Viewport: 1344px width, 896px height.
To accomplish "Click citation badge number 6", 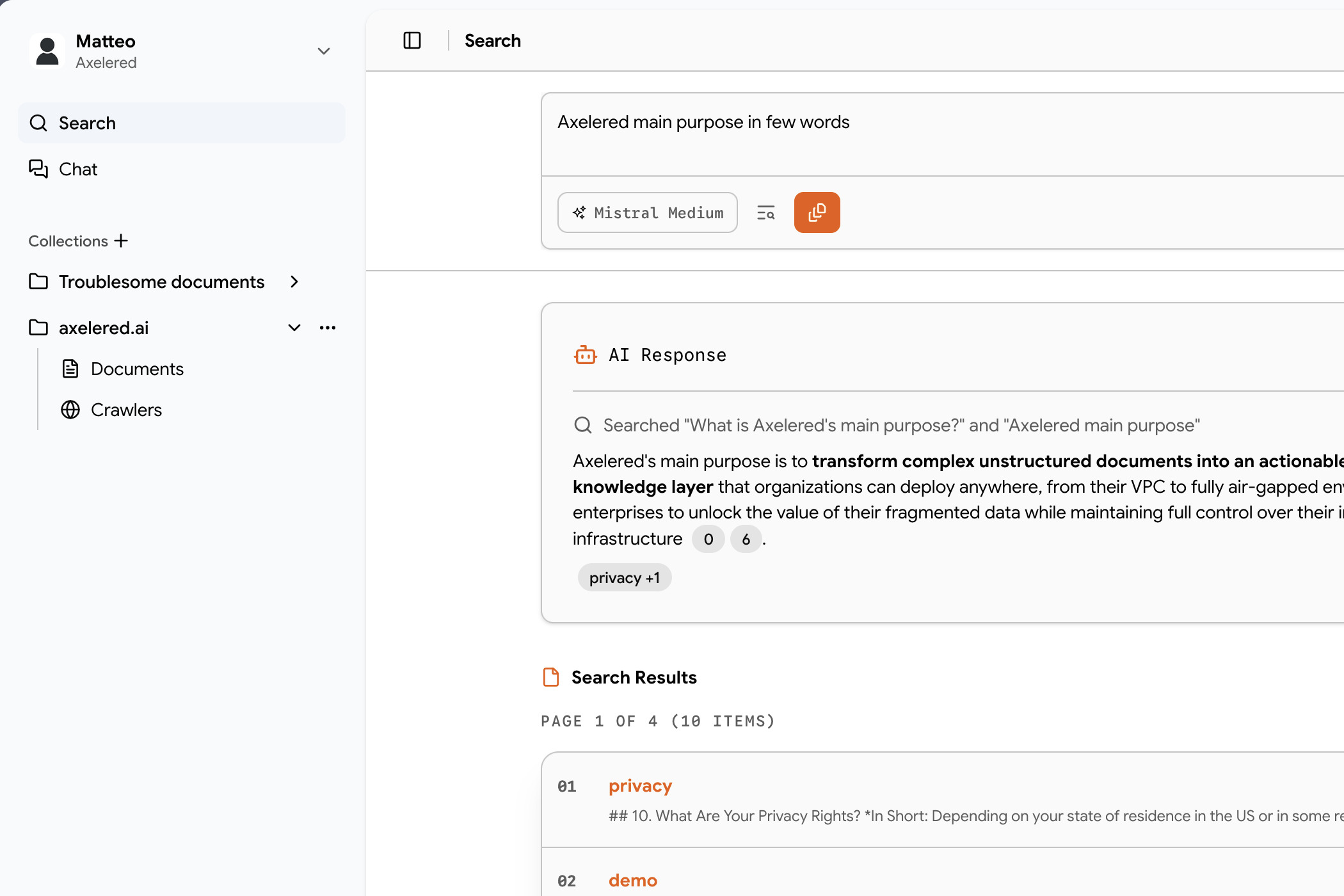I will (746, 539).
